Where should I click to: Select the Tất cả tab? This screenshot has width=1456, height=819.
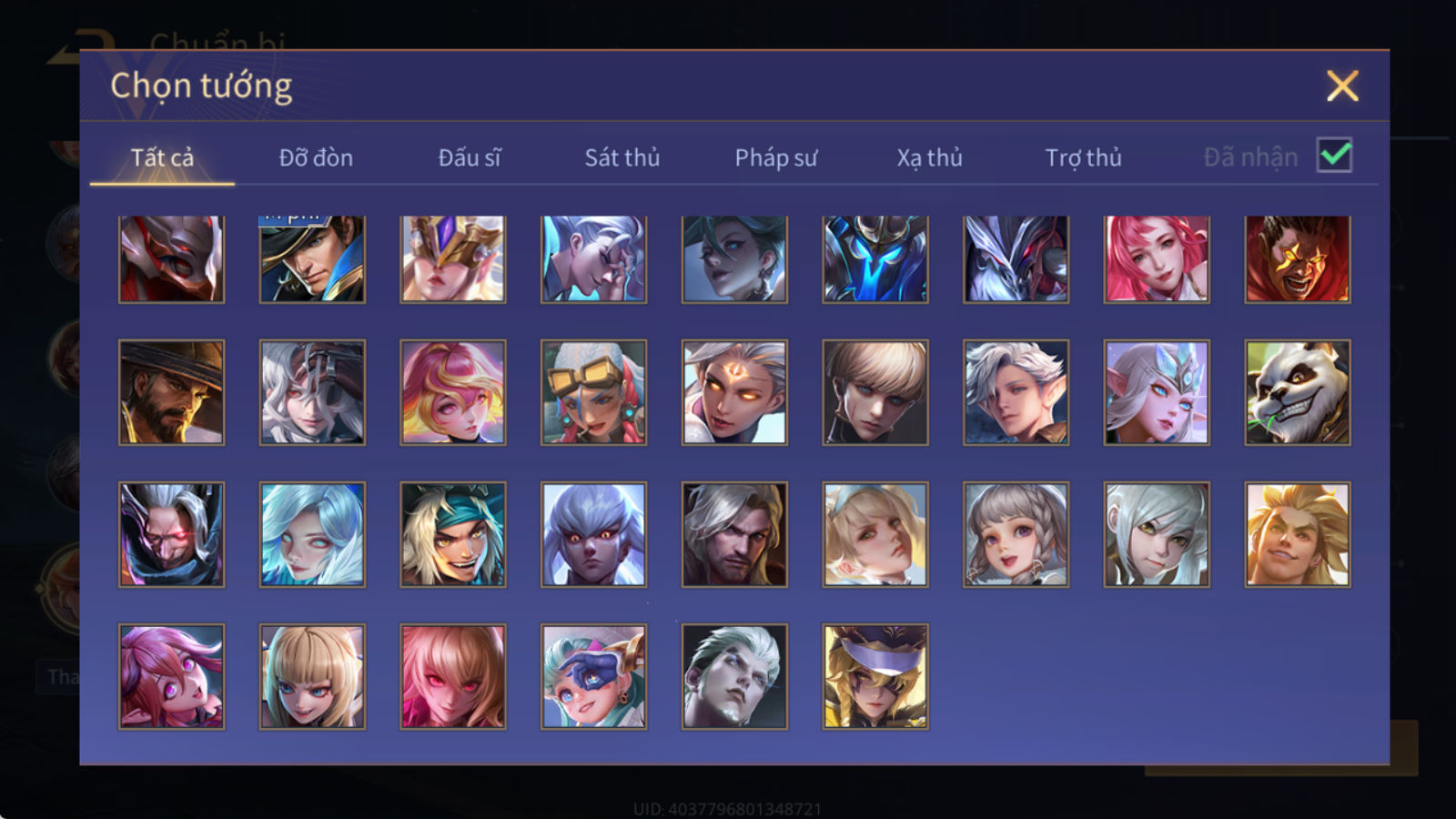(162, 157)
